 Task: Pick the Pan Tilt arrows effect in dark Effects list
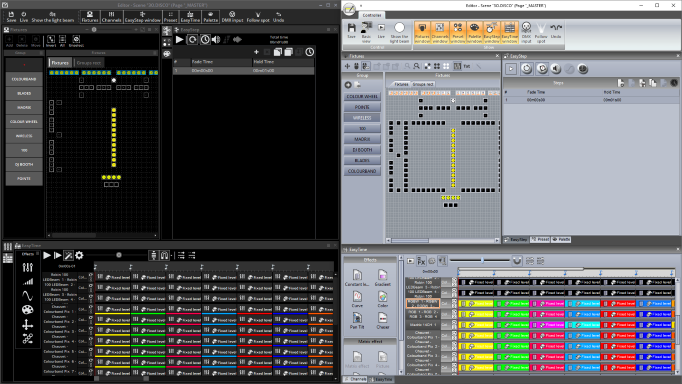pyautogui.click(x=27, y=324)
